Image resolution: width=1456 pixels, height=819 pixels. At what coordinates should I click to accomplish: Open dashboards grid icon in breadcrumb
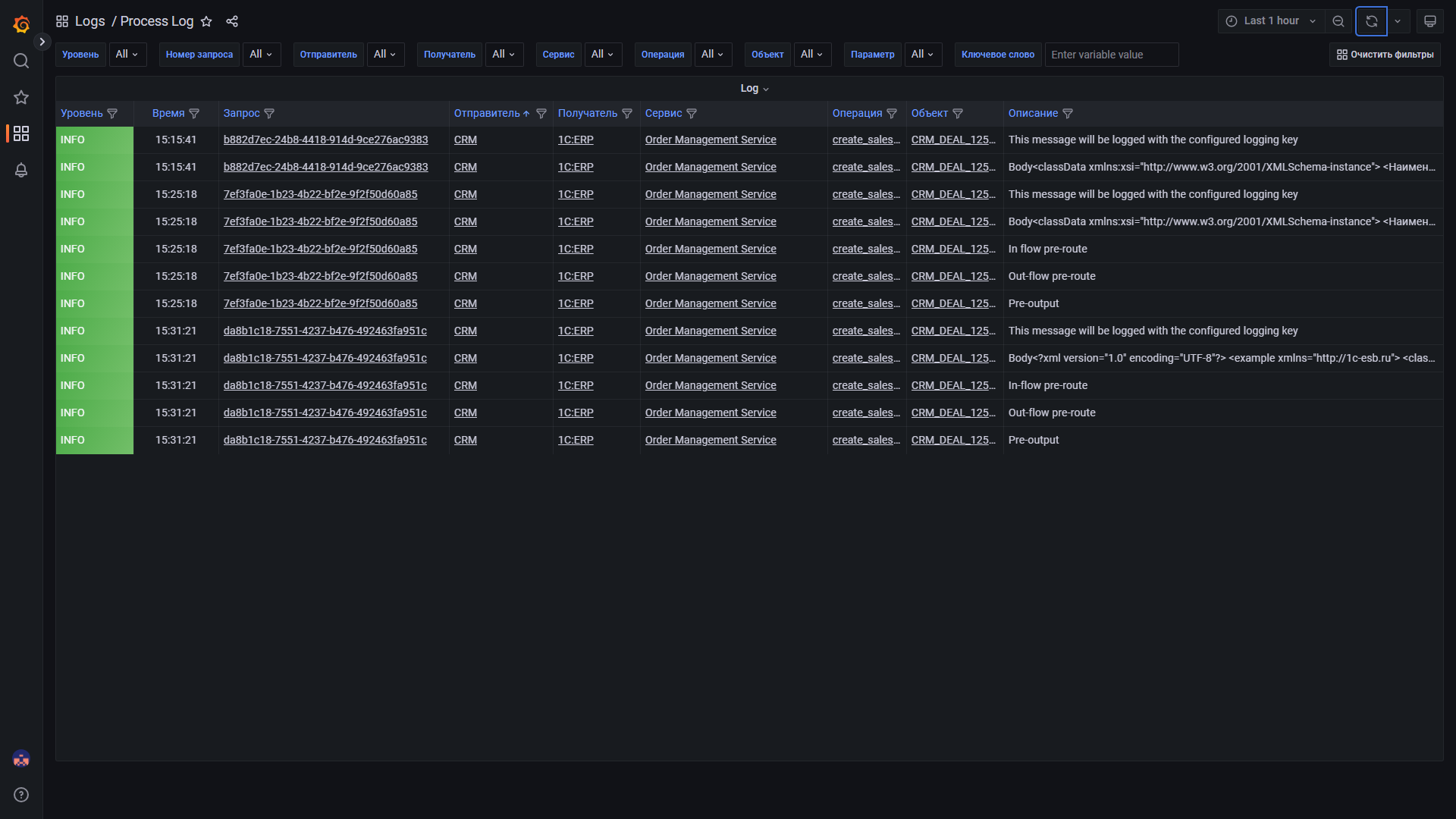62,21
